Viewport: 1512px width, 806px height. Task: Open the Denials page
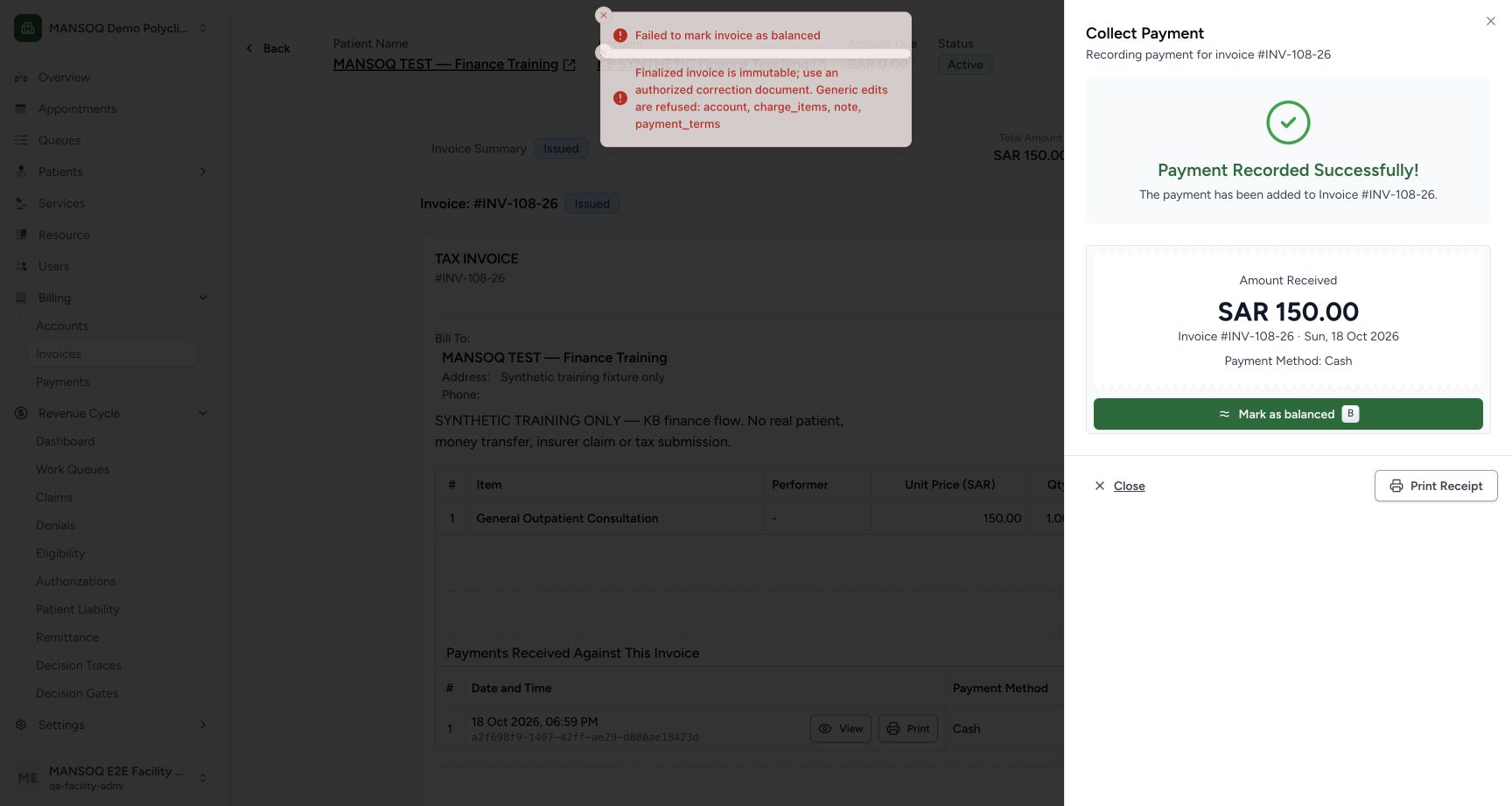click(x=55, y=525)
